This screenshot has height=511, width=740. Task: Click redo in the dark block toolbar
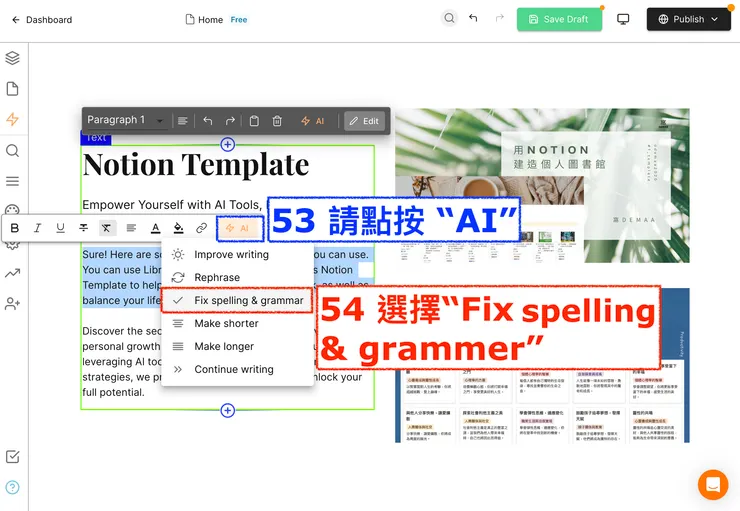pyautogui.click(x=230, y=121)
